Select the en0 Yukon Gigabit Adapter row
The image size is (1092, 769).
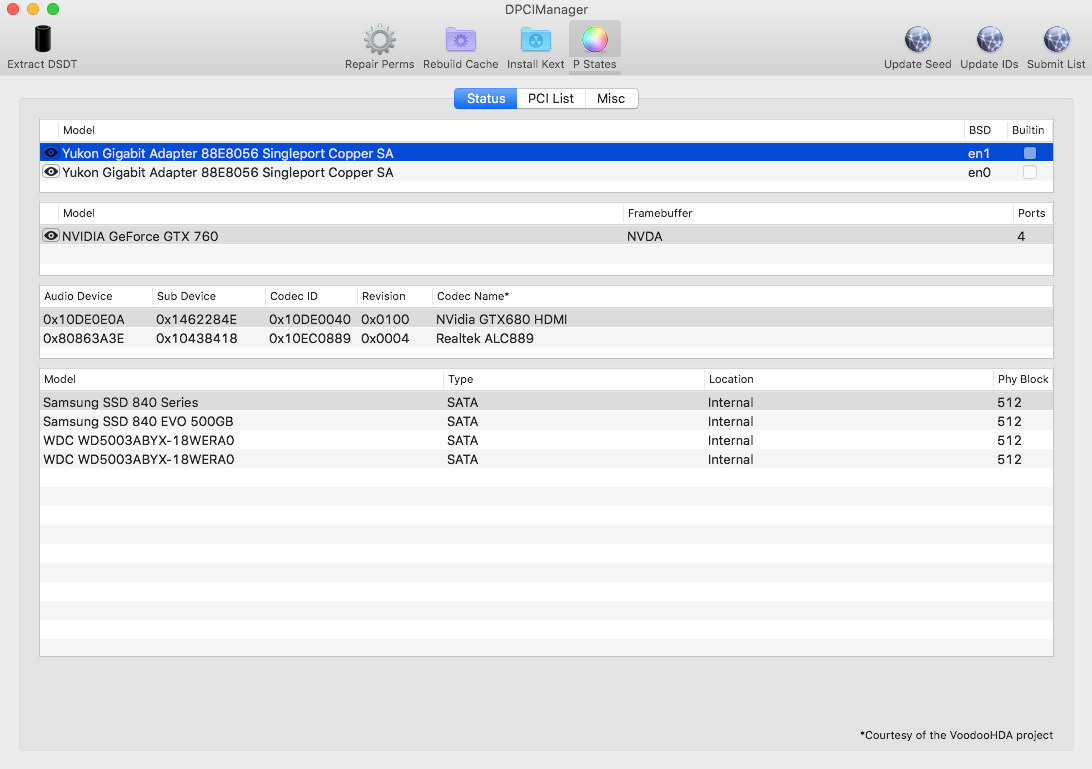(x=546, y=172)
